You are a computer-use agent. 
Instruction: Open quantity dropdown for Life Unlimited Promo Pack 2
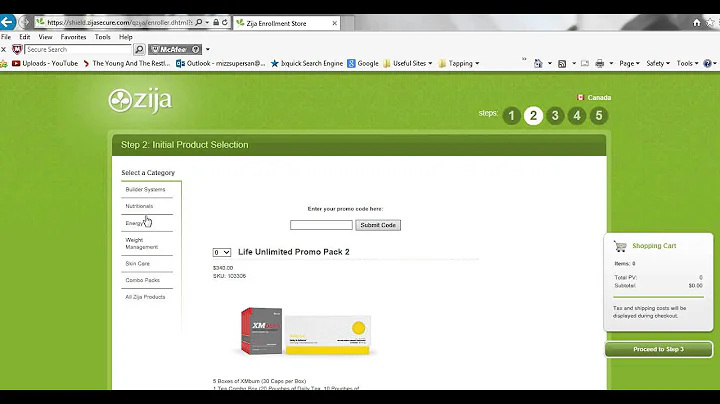click(221, 252)
